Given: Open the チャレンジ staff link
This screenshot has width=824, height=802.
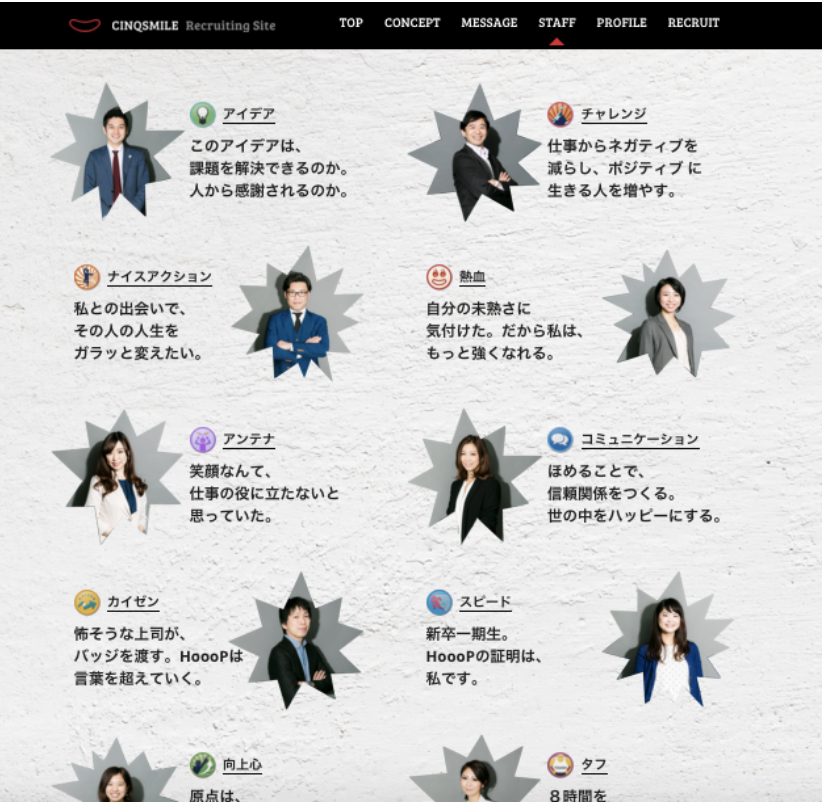Looking at the screenshot, I should coord(614,114).
